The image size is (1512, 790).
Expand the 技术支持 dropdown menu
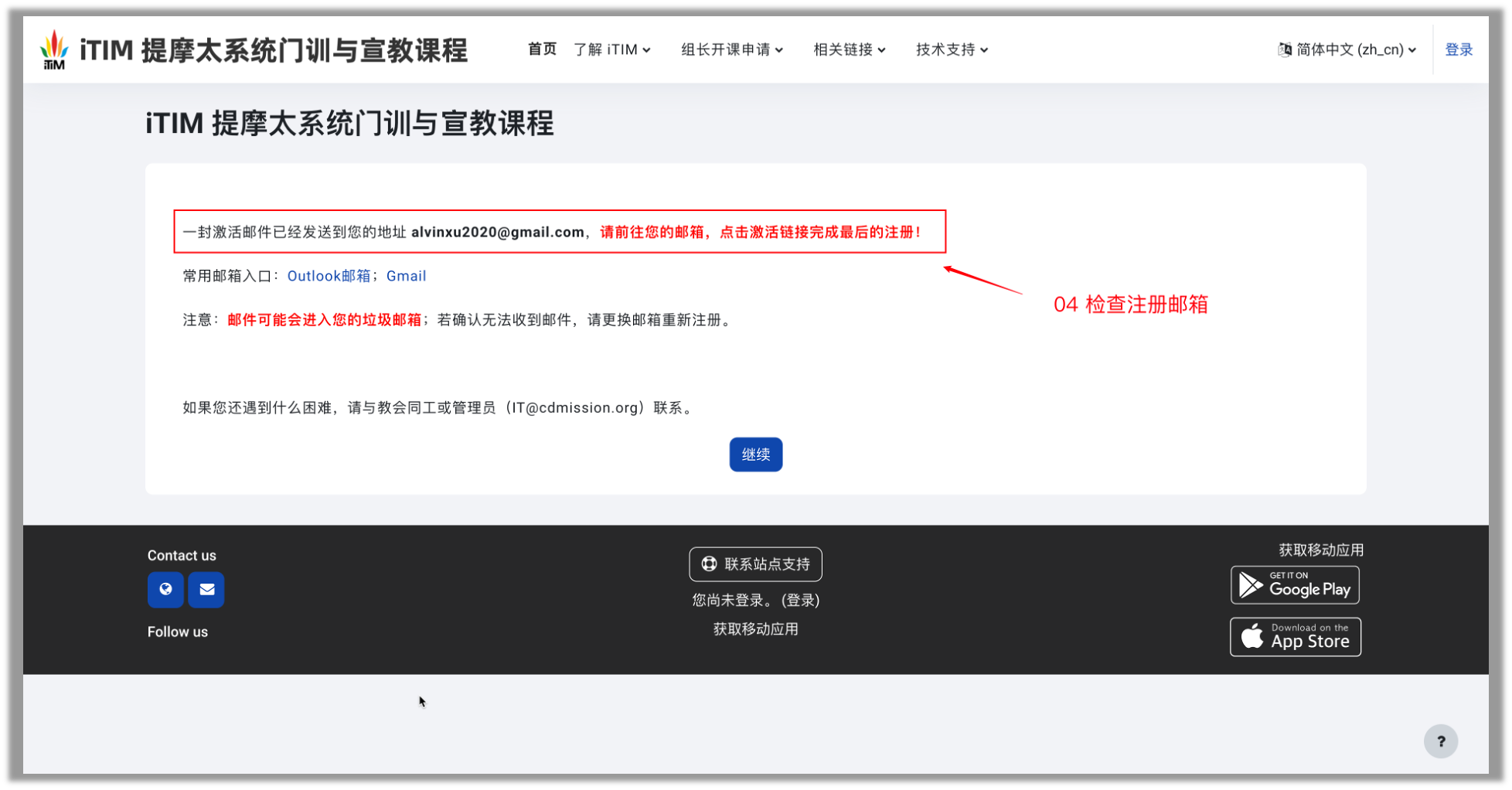click(952, 49)
